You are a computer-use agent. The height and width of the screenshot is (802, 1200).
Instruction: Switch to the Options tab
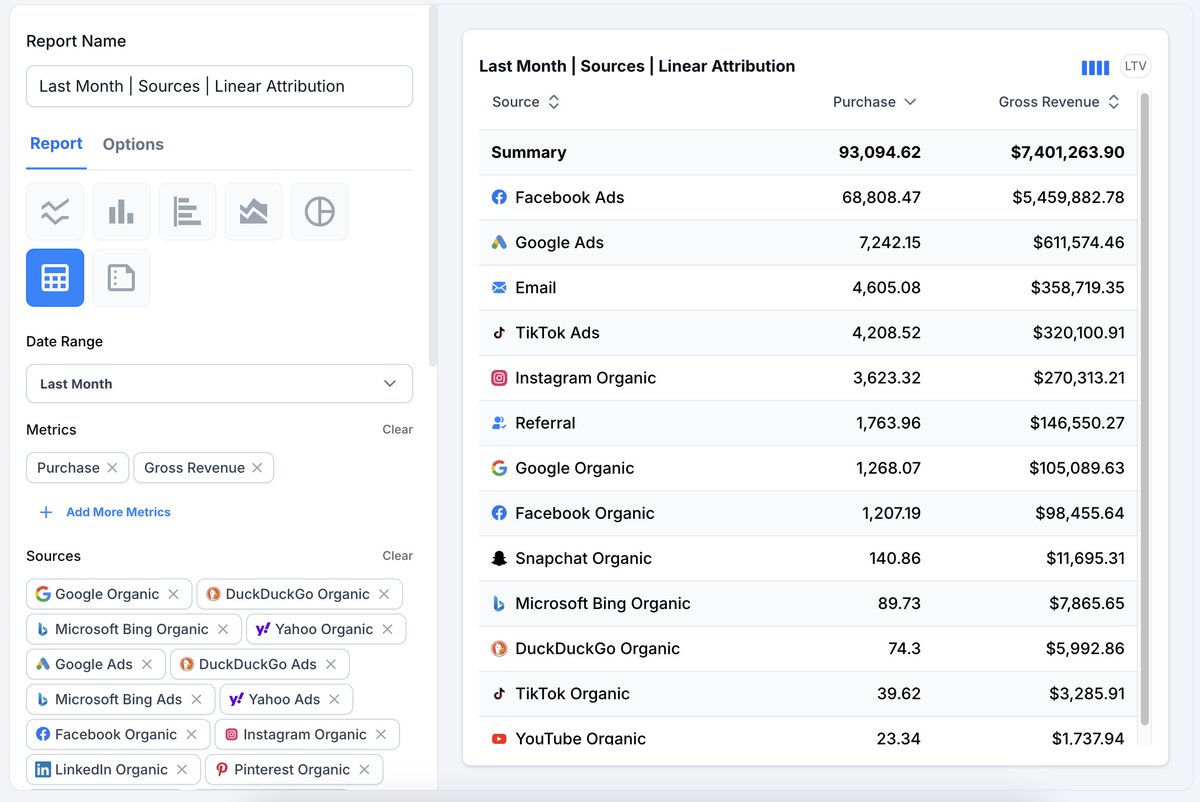coord(133,143)
